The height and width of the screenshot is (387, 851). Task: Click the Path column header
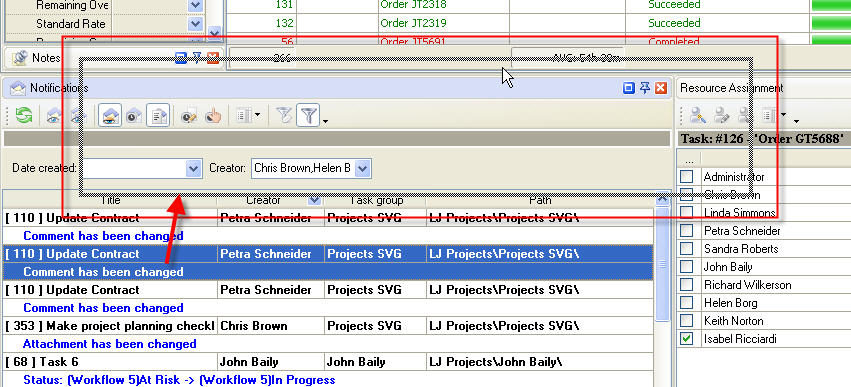coord(540,200)
